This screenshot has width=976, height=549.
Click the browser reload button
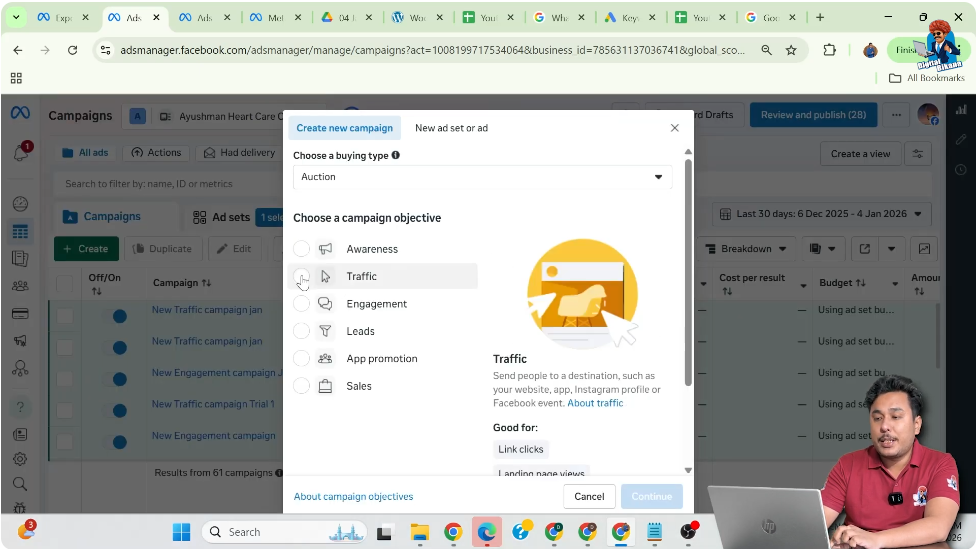[x=72, y=50]
